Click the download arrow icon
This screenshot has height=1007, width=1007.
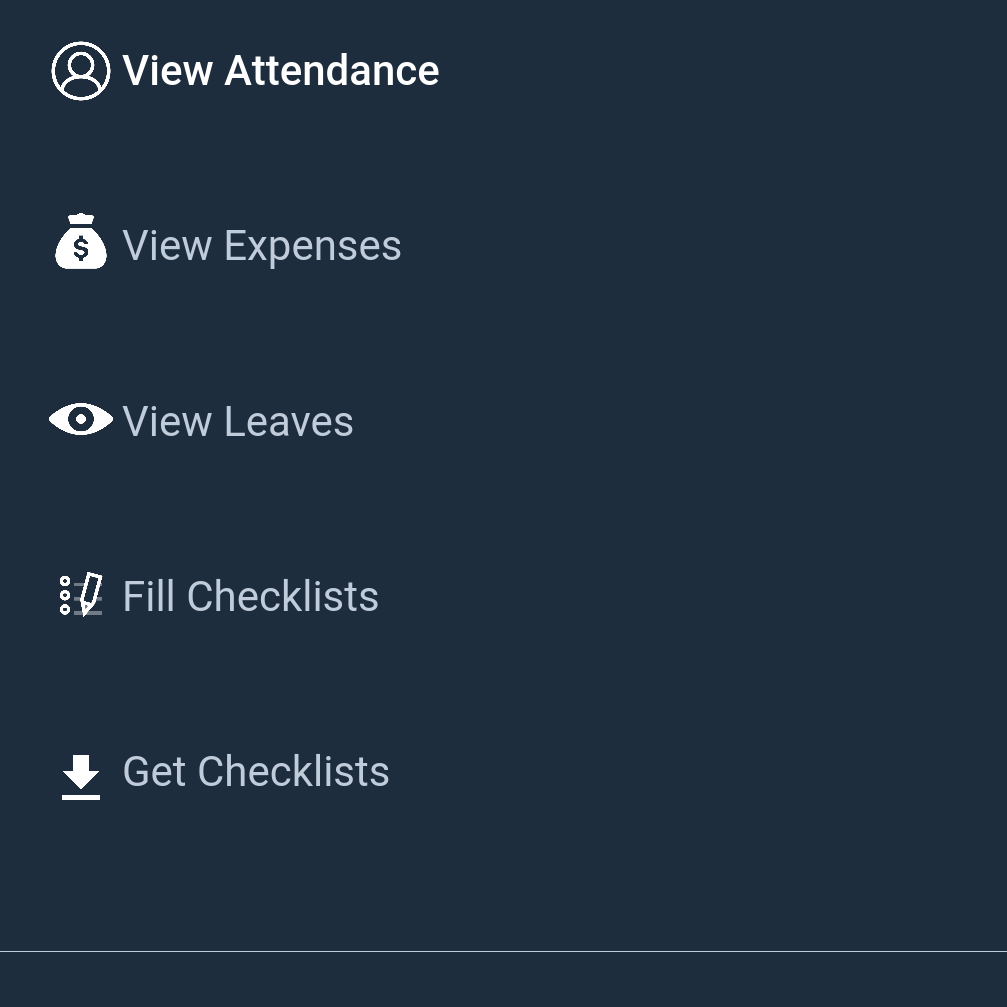(x=81, y=777)
